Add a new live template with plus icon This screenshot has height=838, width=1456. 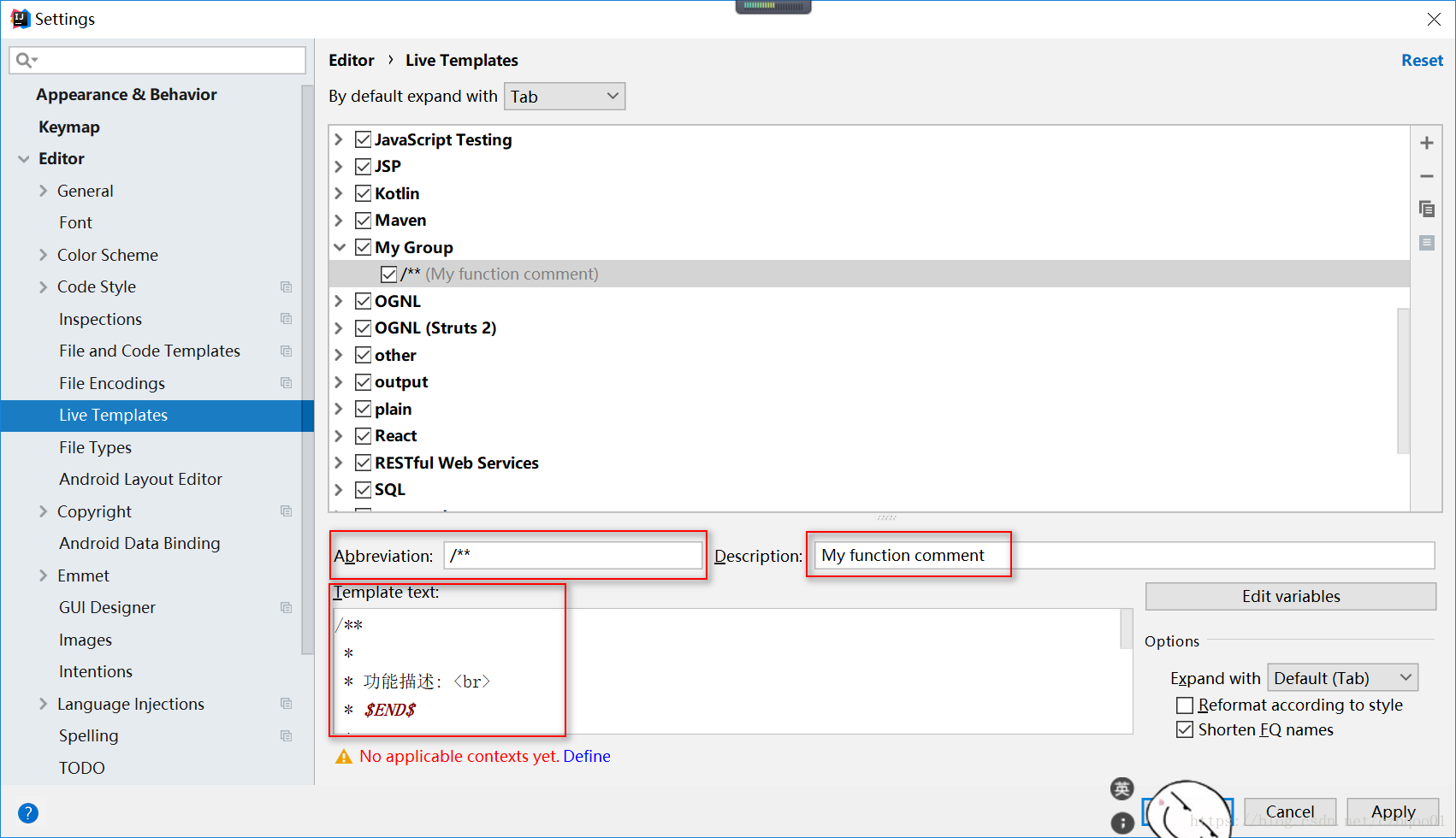click(1426, 143)
